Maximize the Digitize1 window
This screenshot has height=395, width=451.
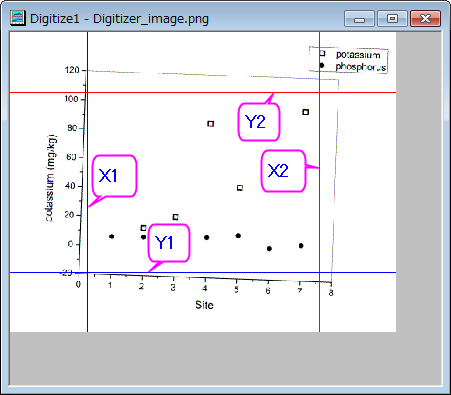[x=392, y=18]
